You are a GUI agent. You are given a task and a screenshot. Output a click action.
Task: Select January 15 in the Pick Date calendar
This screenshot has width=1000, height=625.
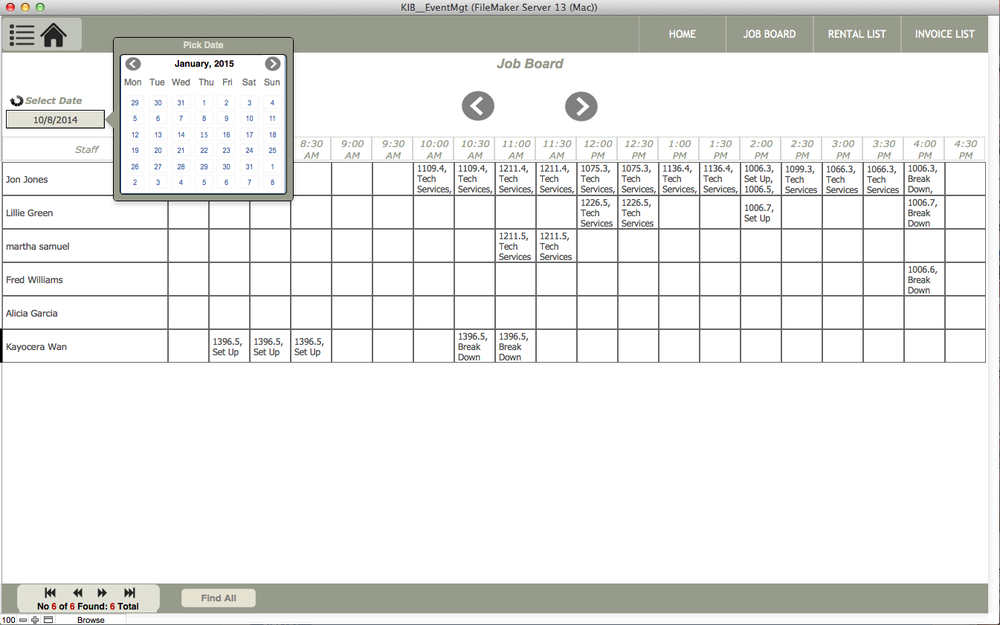click(203, 135)
